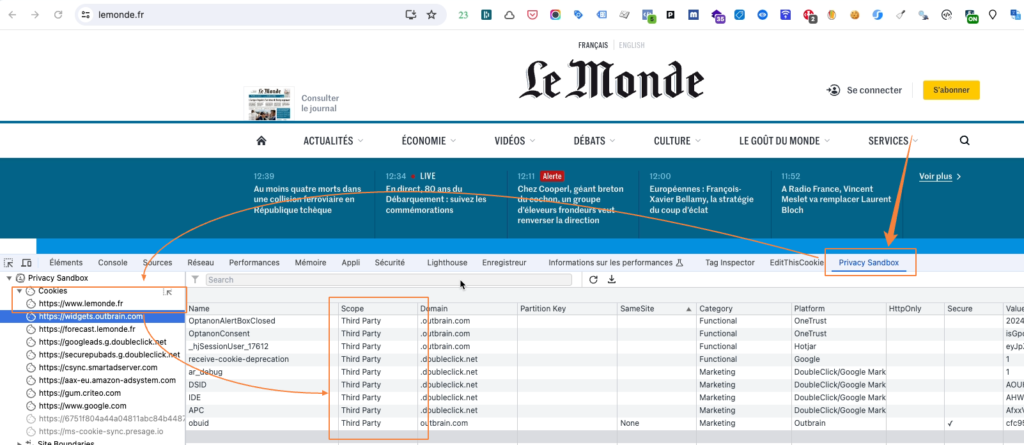This screenshot has width=1024, height=445.
Task: Download the cookie table with export icon
Action: point(612,280)
